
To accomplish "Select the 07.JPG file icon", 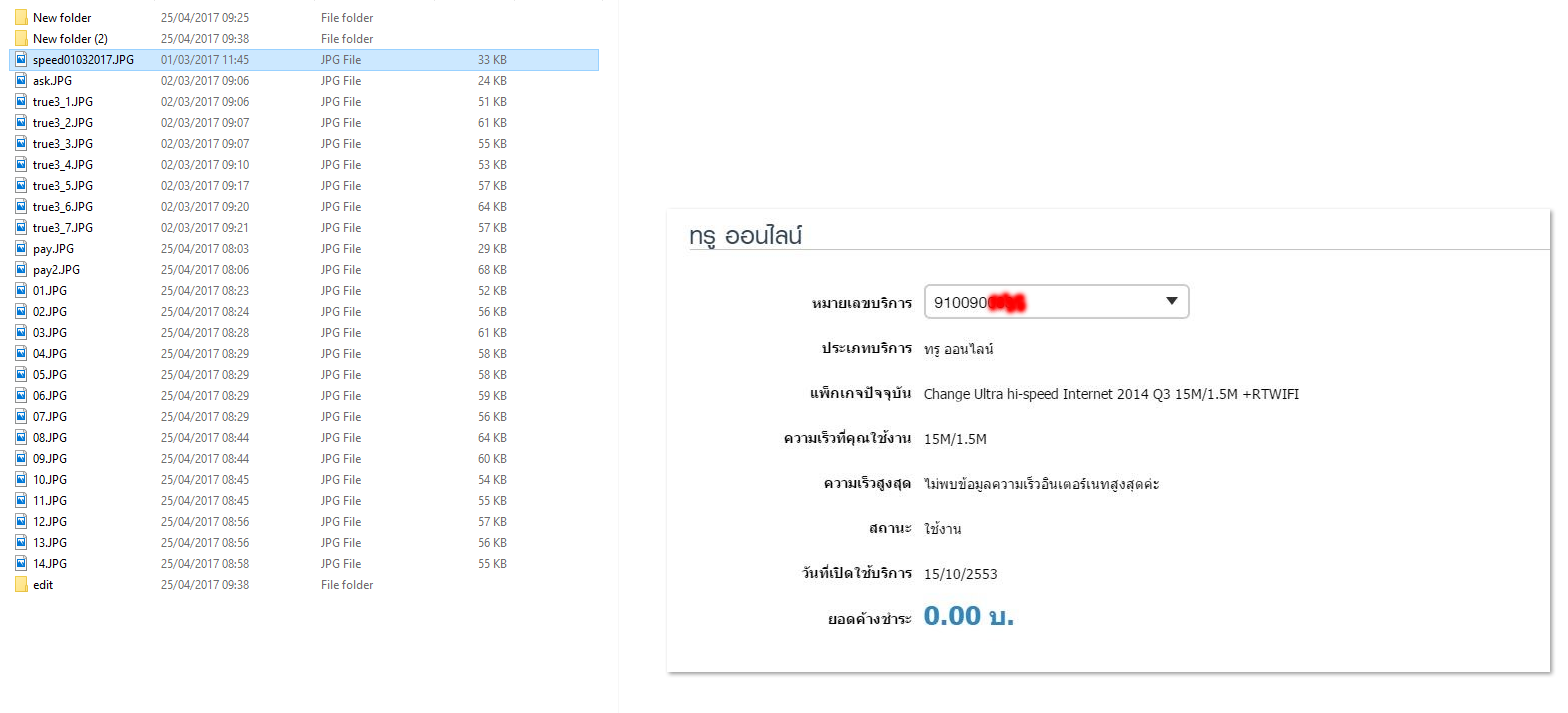I will click(21, 416).
